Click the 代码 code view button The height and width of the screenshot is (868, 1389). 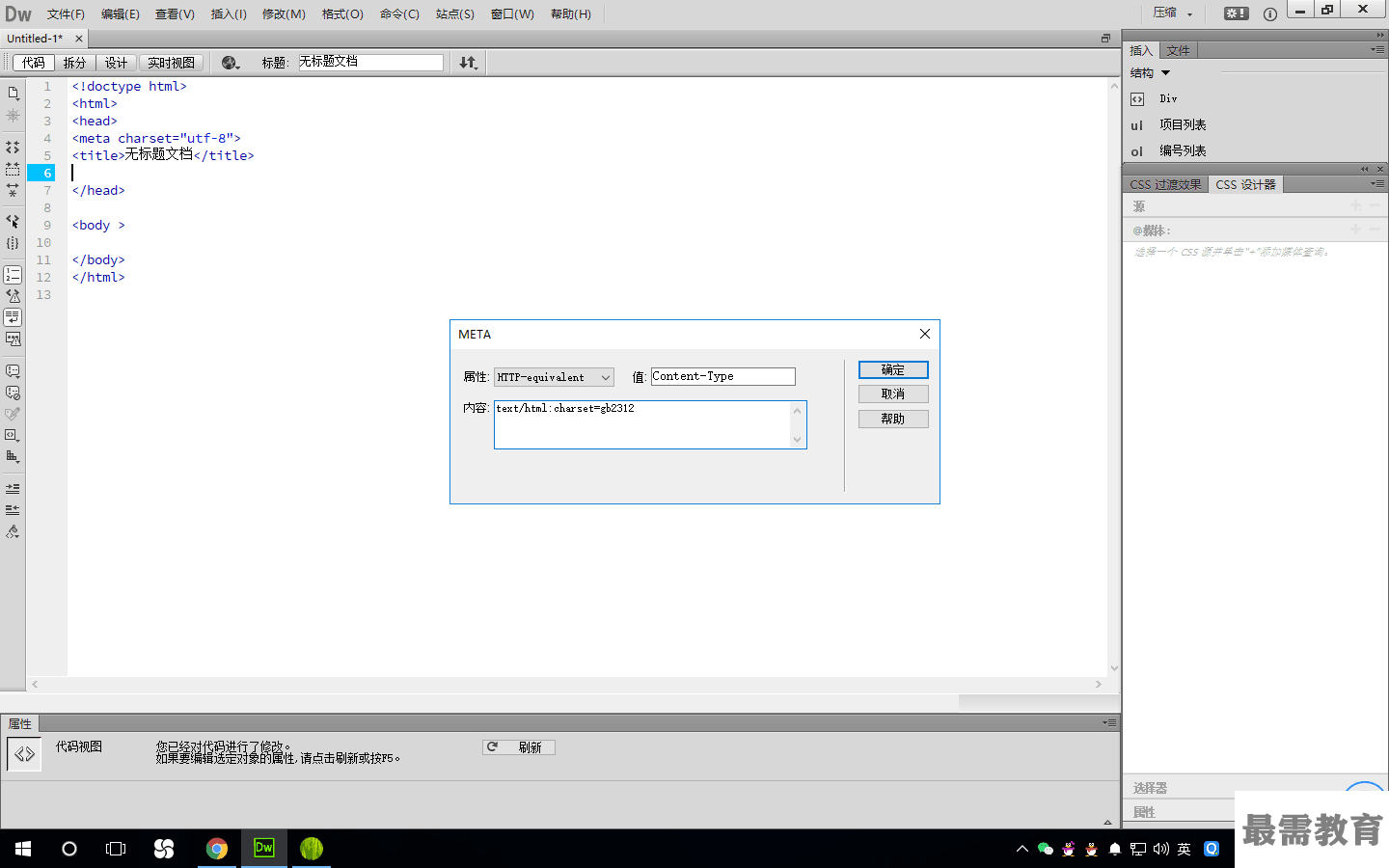34,63
